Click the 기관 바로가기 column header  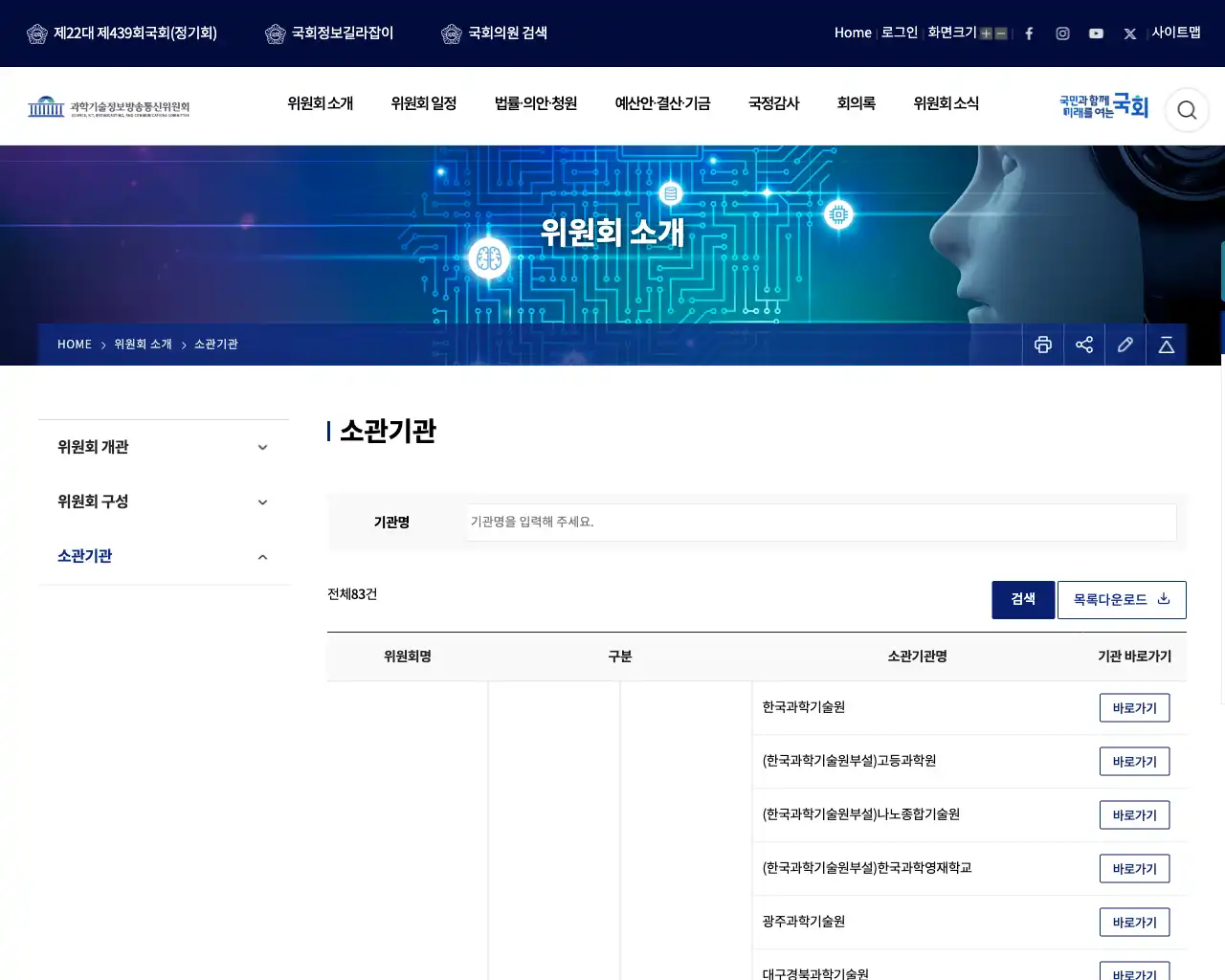click(x=1135, y=657)
